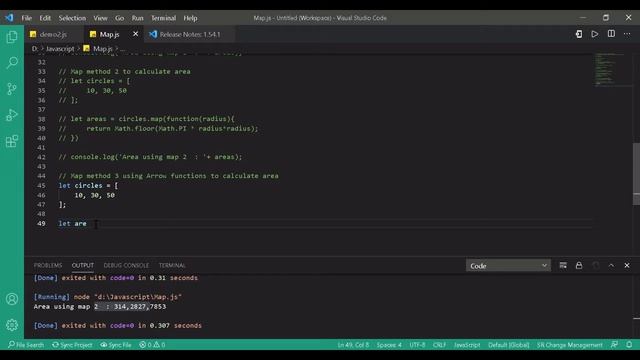
Task: Click line number 44 in gutter
Action: (41, 176)
